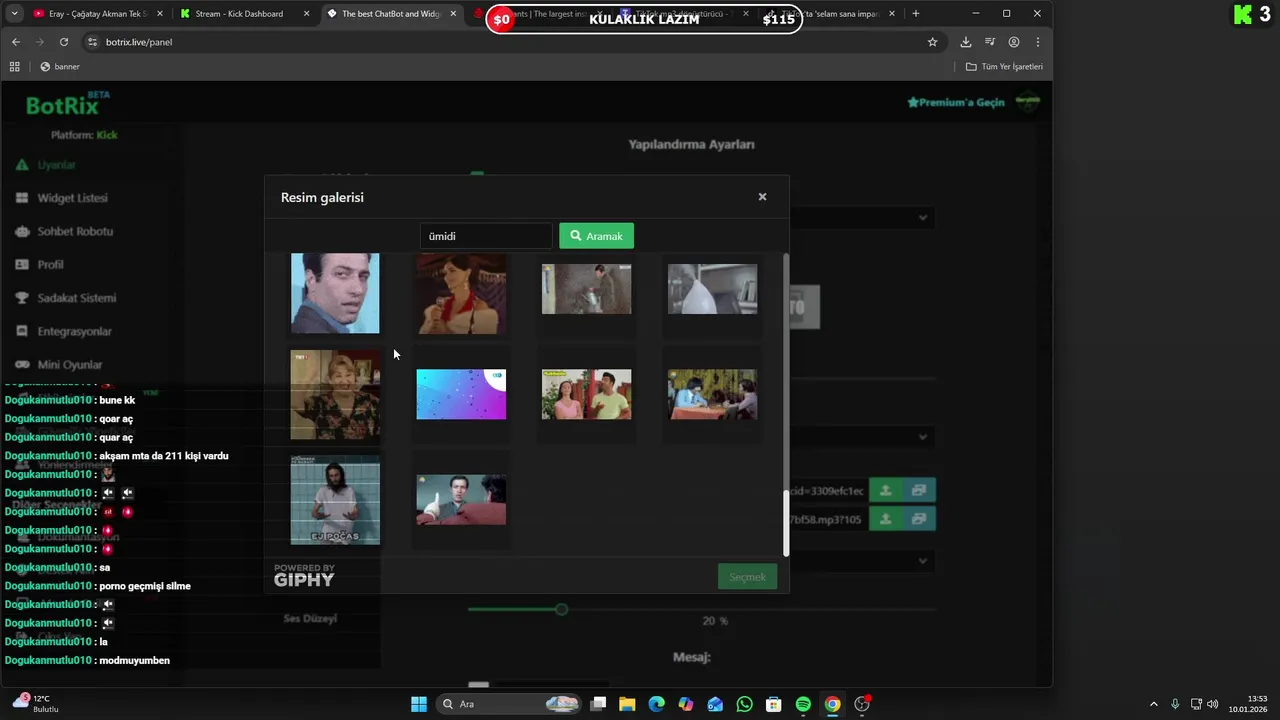
Task: Open the apps grid in bookmarks bar
Action: pos(14,66)
